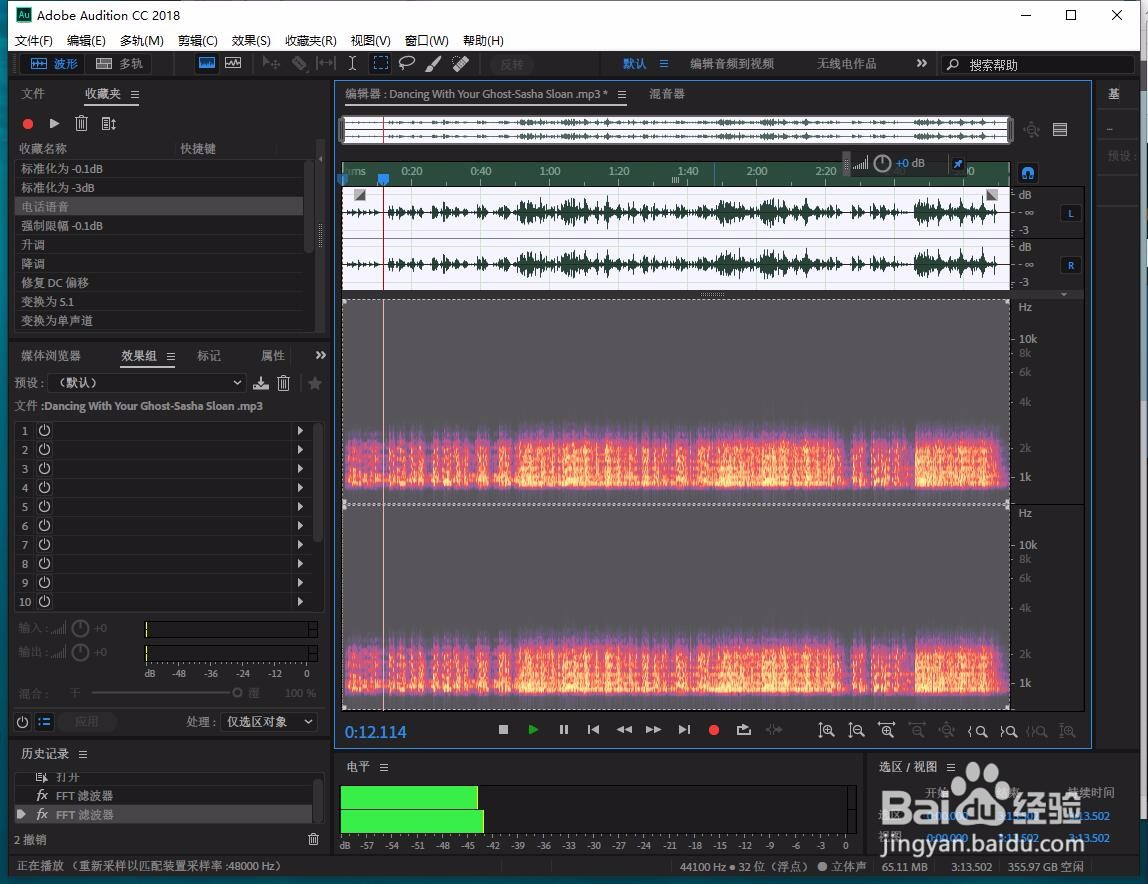The width and height of the screenshot is (1148, 884).
Task: Select the 修复 DC 偏移 favorite
Action: (x=159, y=283)
